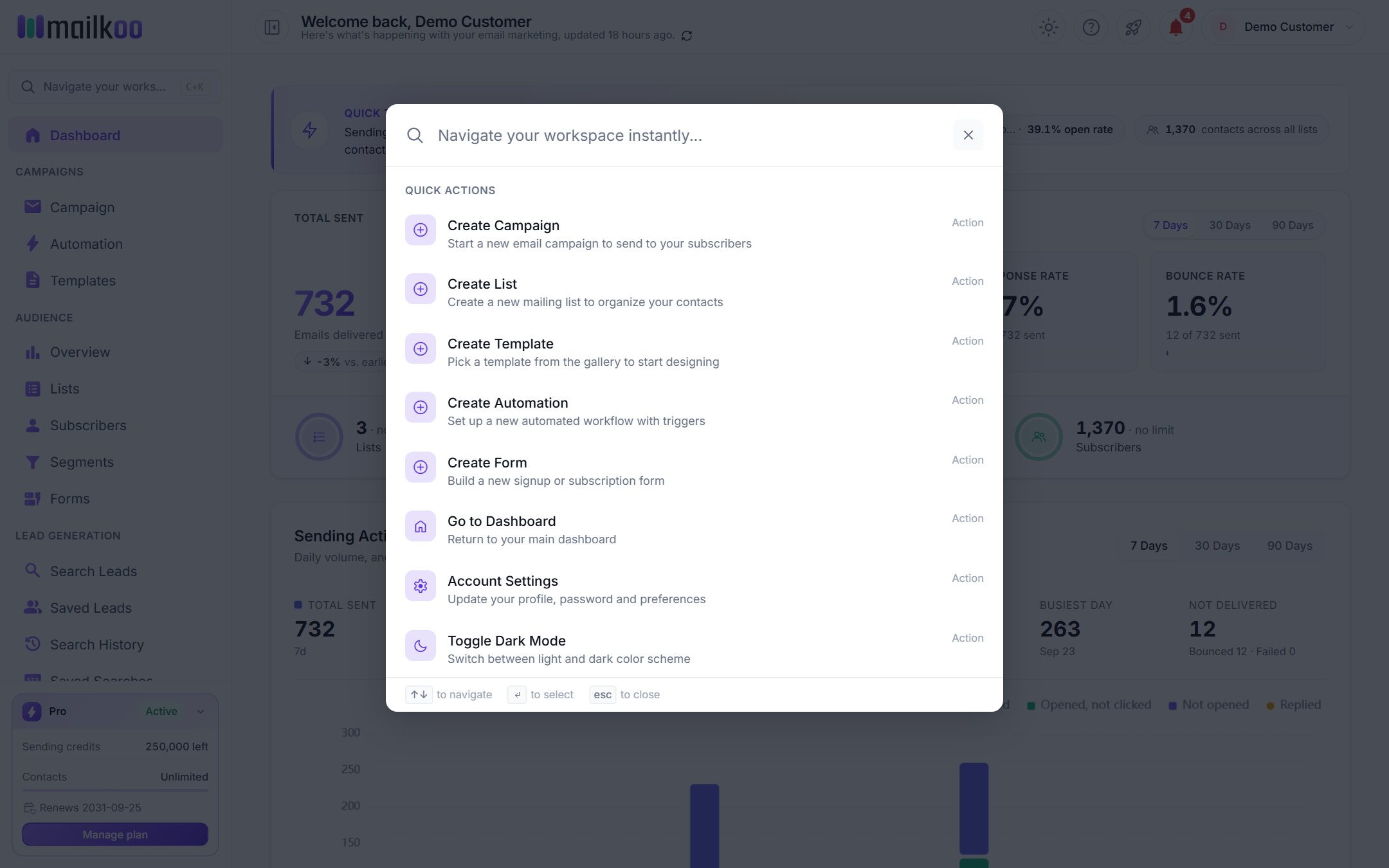Expand the Pro plan chevron
Image resolution: width=1389 pixels, height=868 pixels.
(201, 711)
